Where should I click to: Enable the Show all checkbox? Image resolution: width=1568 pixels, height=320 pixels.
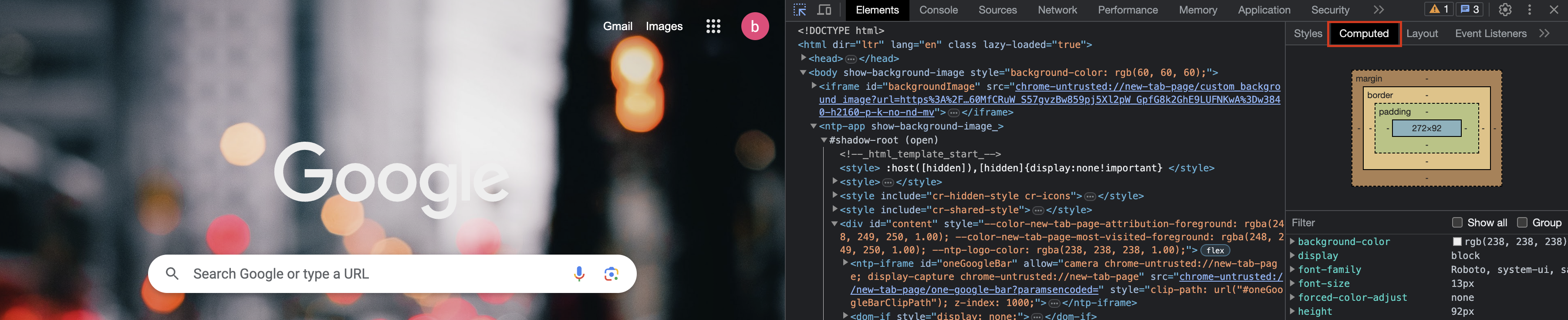(1457, 222)
